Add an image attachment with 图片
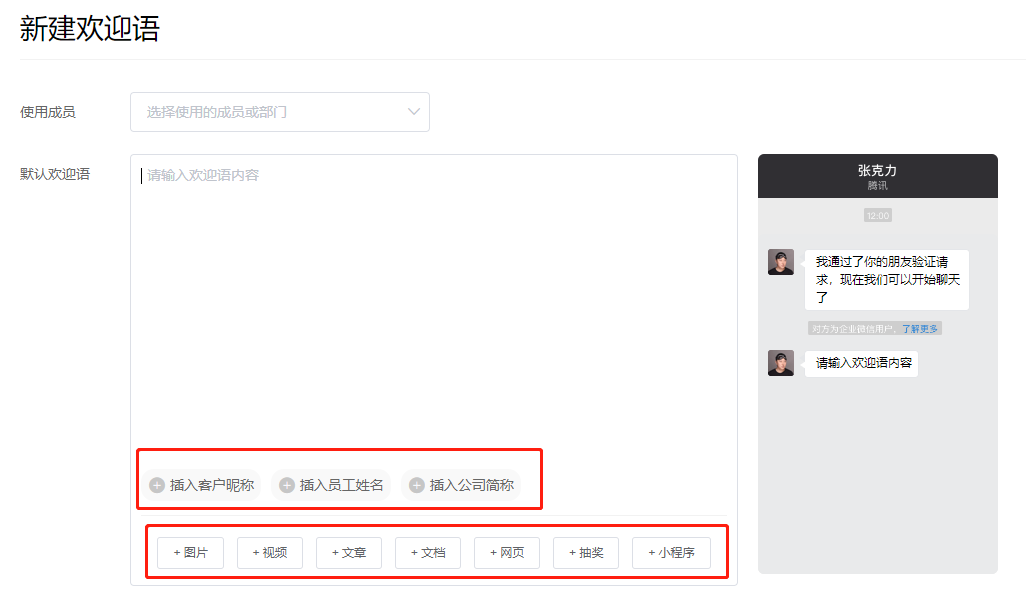Image resolution: width=1026 pixels, height=598 pixels. (190, 553)
